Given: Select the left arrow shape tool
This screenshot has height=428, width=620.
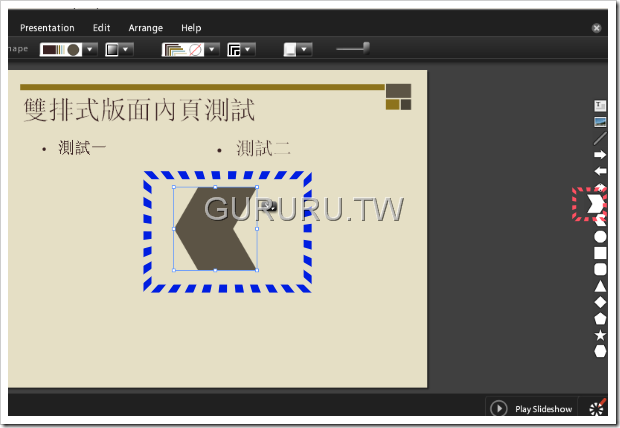Looking at the screenshot, I should coord(600,171).
